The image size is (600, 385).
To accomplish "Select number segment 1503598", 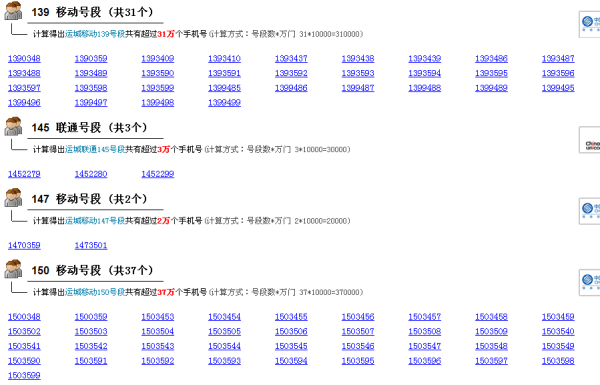I will pyautogui.click(x=558, y=361).
